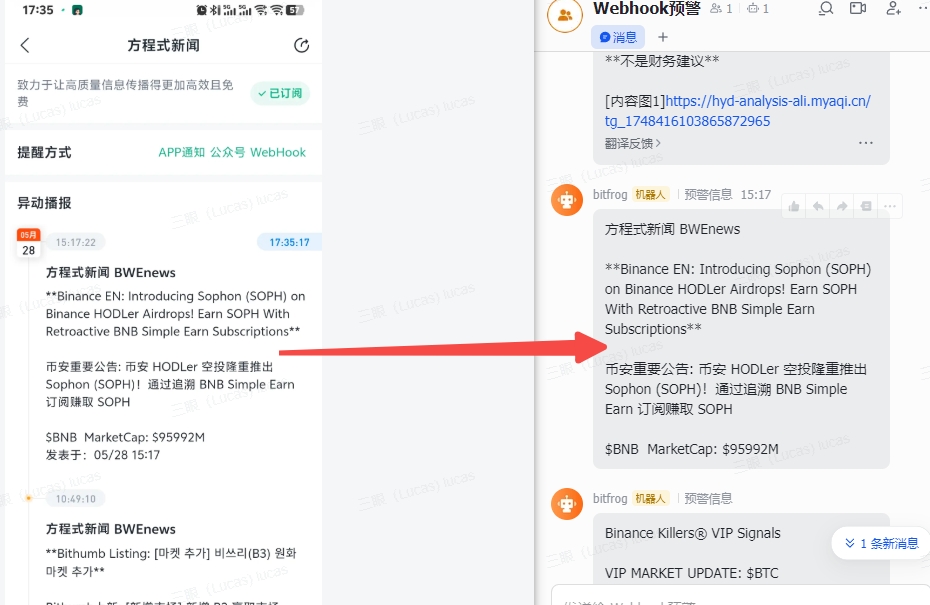Toggle the 已订阅 subscription button
The width and height of the screenshot is (930, 605).
(280, 93)
